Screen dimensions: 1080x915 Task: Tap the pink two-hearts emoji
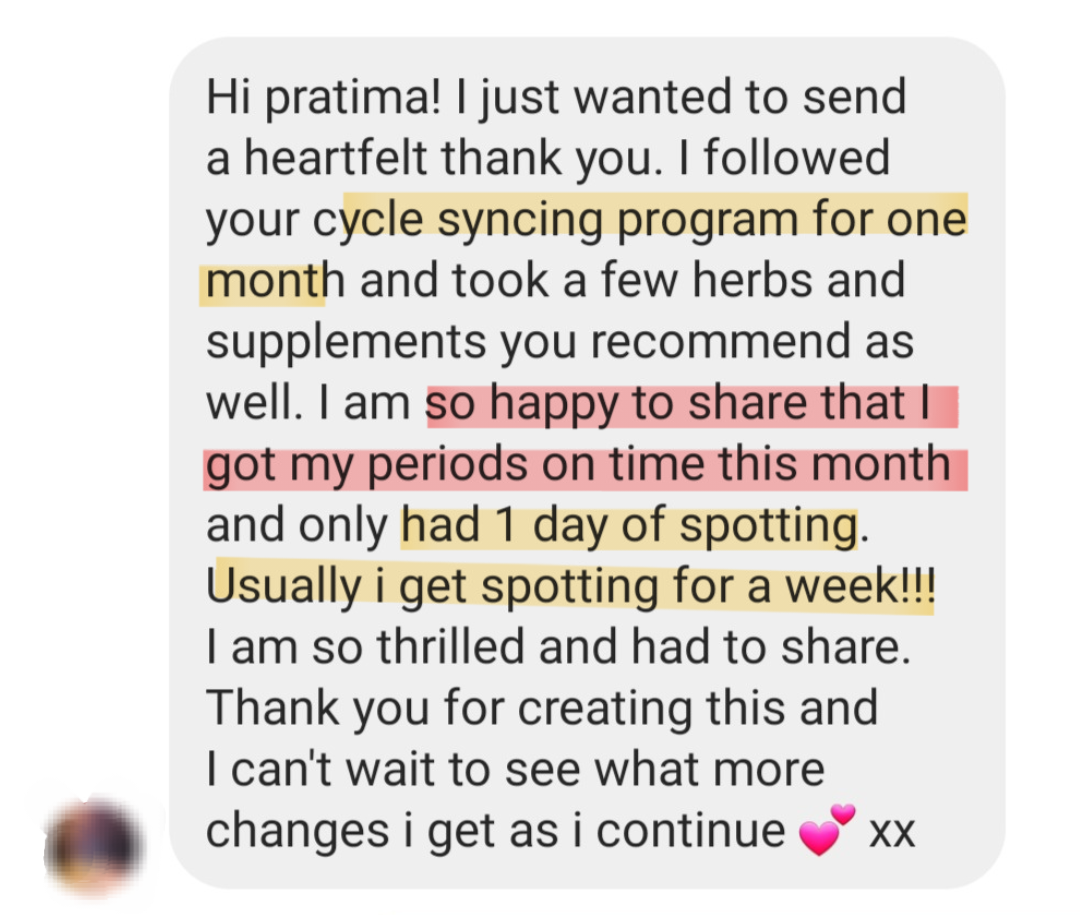tap(827, 829)
